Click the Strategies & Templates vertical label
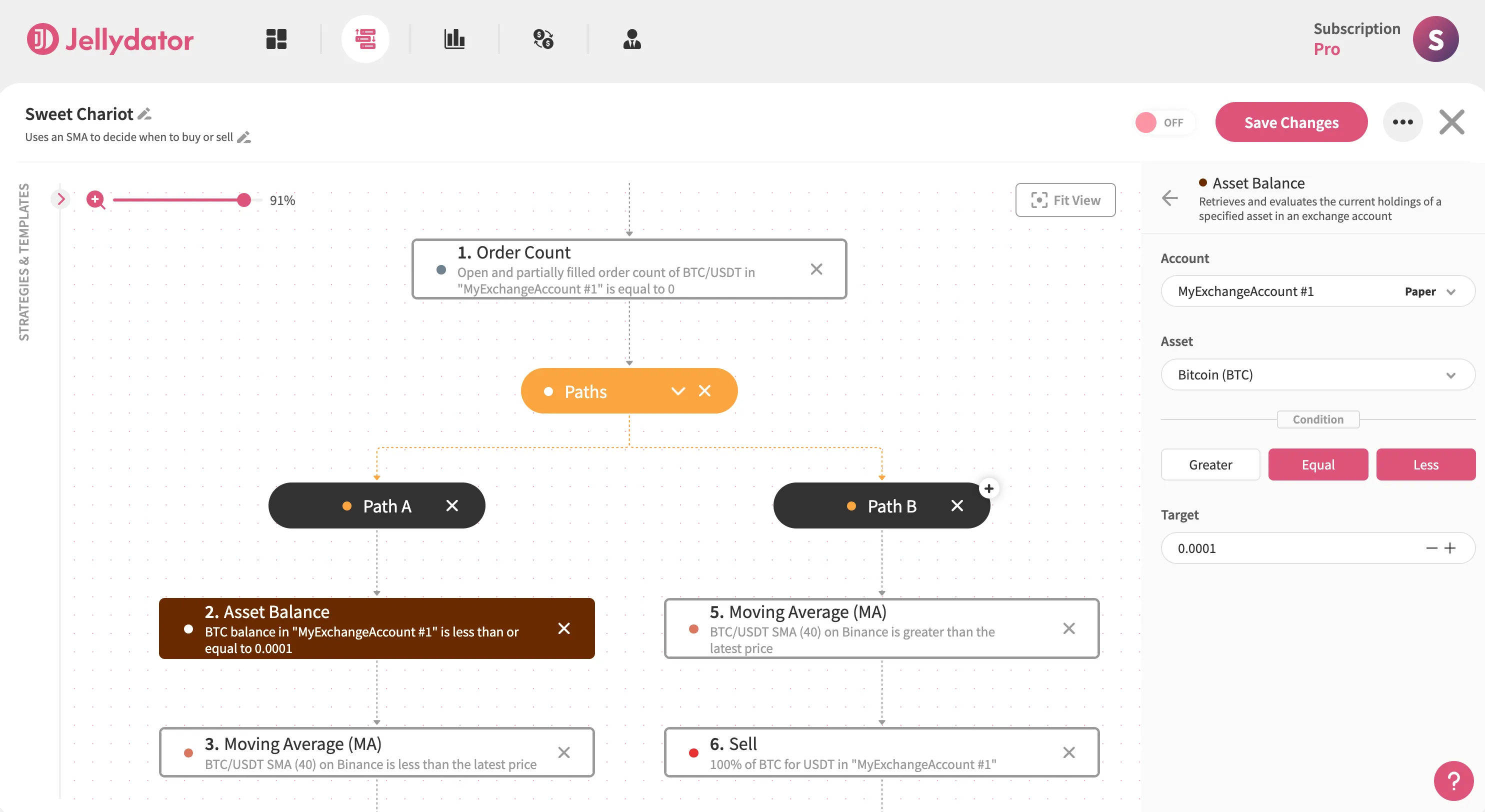The image size is (1485, 812). [23, 262]
